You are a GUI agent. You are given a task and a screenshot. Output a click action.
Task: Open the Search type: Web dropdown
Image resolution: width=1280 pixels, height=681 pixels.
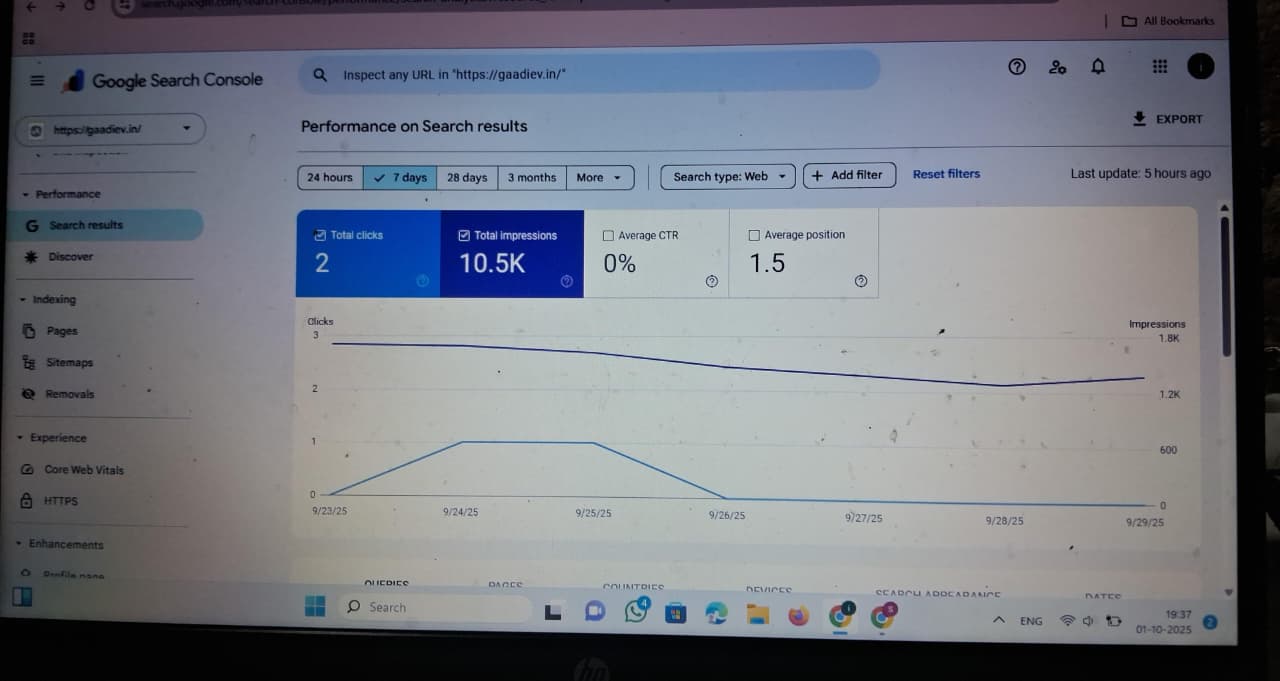click(x=728, y=177)
